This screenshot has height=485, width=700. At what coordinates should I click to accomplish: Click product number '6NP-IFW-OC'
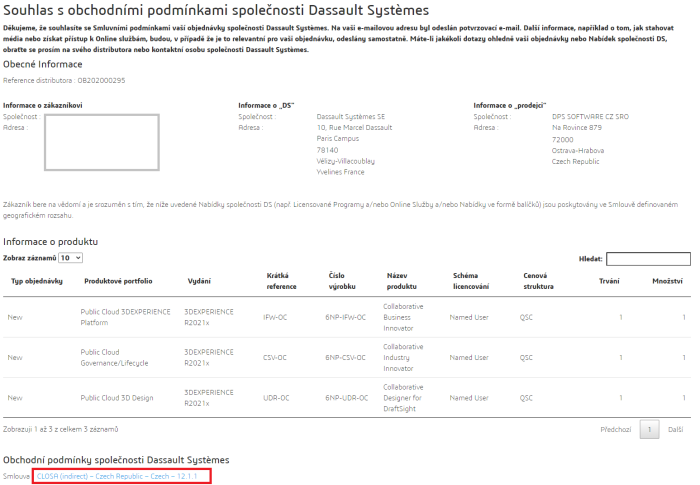pos(346,317)
